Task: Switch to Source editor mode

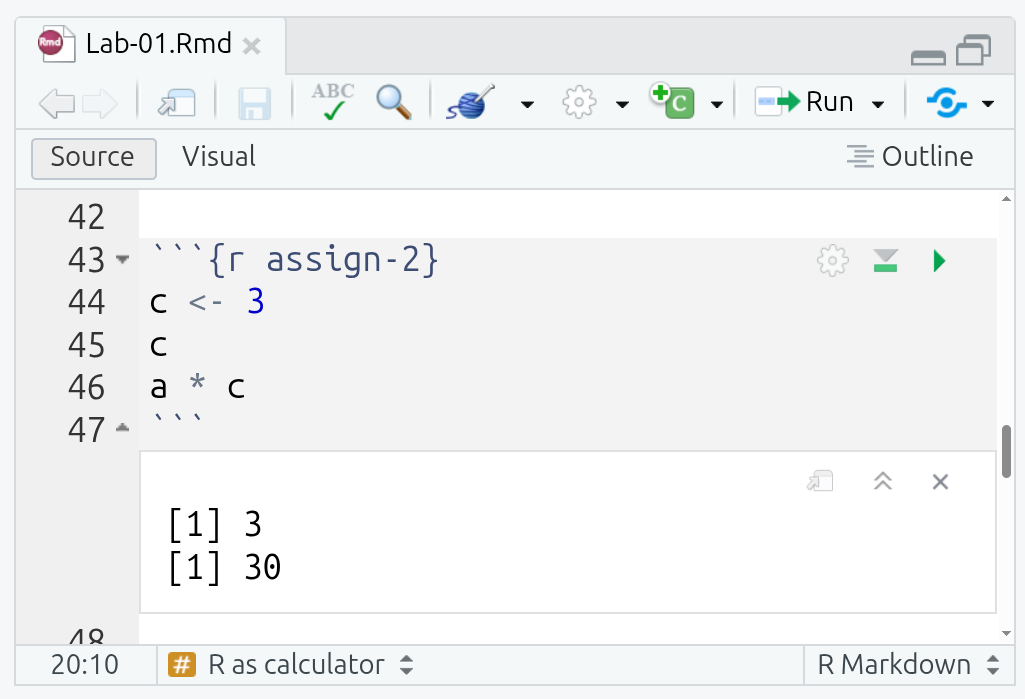Action: click(x=93, y=158)
